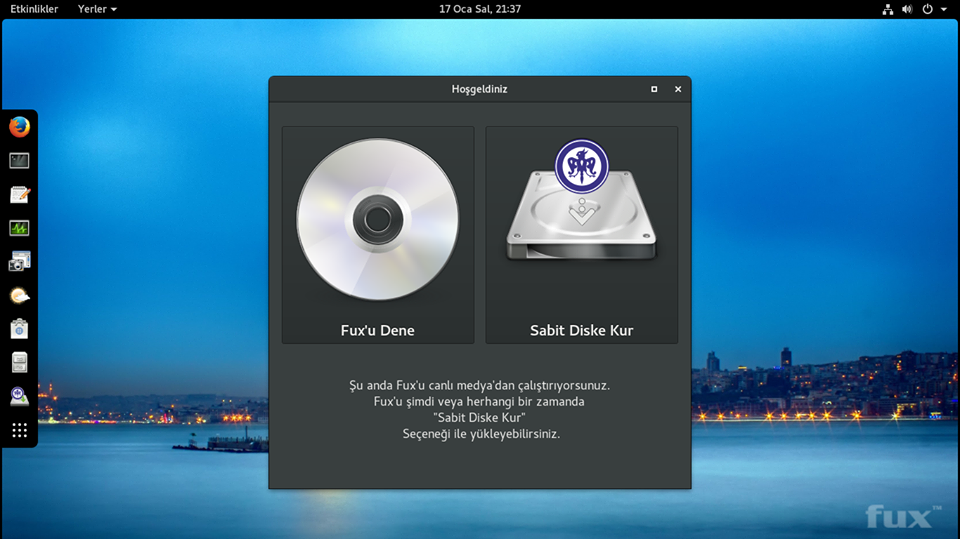This screenshot has width=960, height=539.
Task: Show all applications grid
Action: (19, 430)
